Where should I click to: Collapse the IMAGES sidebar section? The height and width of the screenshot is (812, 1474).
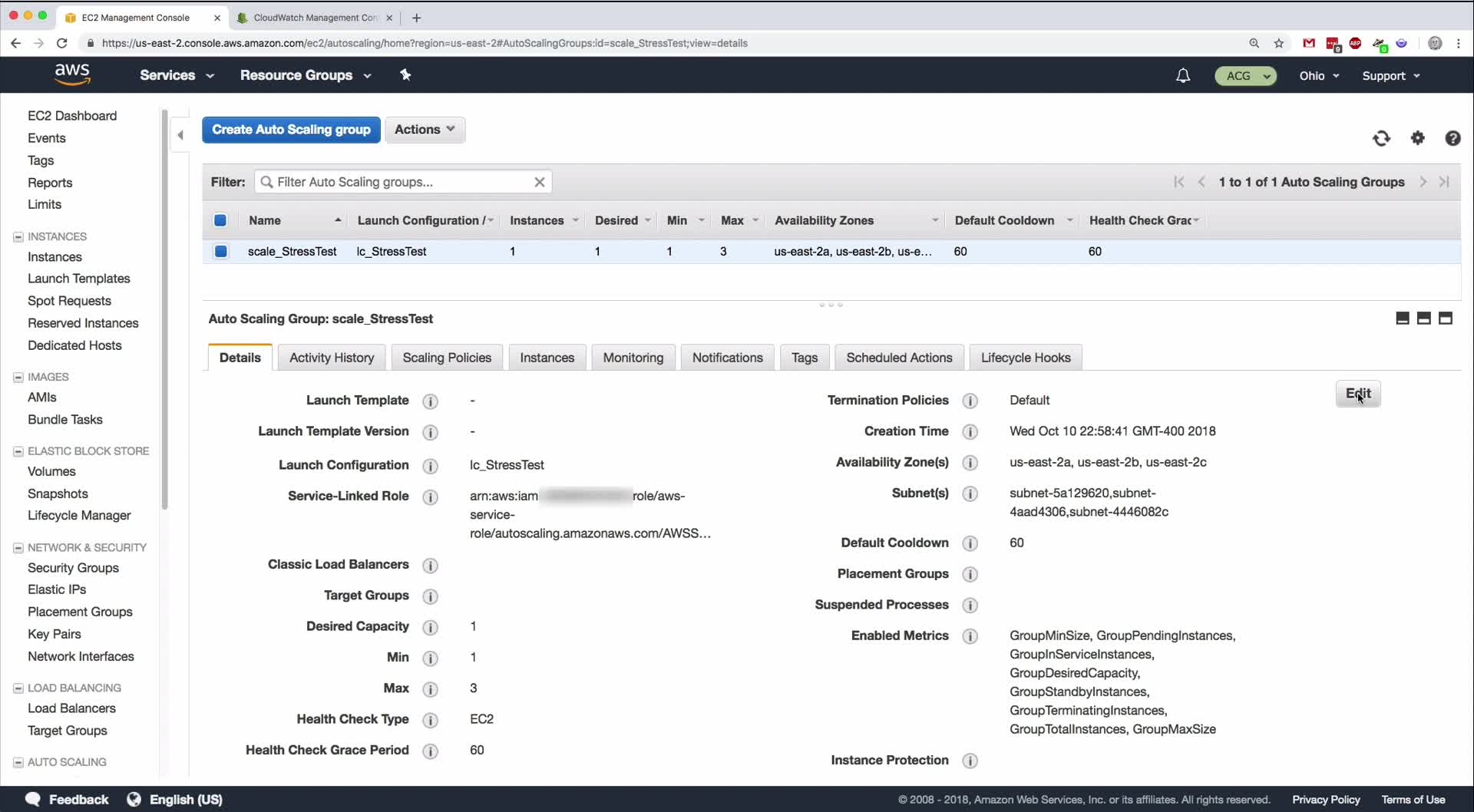click(18, 378)
